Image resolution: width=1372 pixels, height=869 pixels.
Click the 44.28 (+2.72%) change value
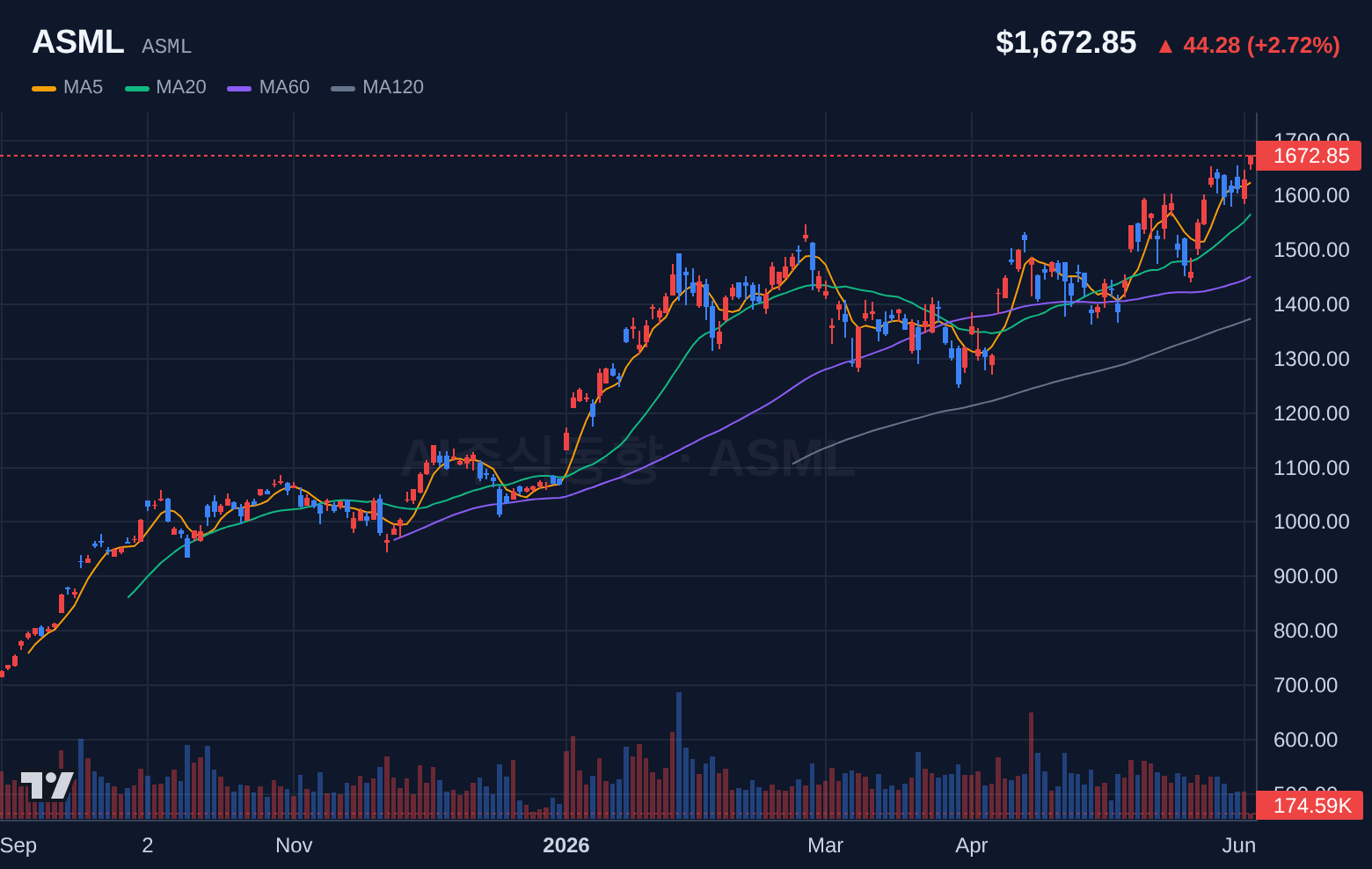point(1261,45)
